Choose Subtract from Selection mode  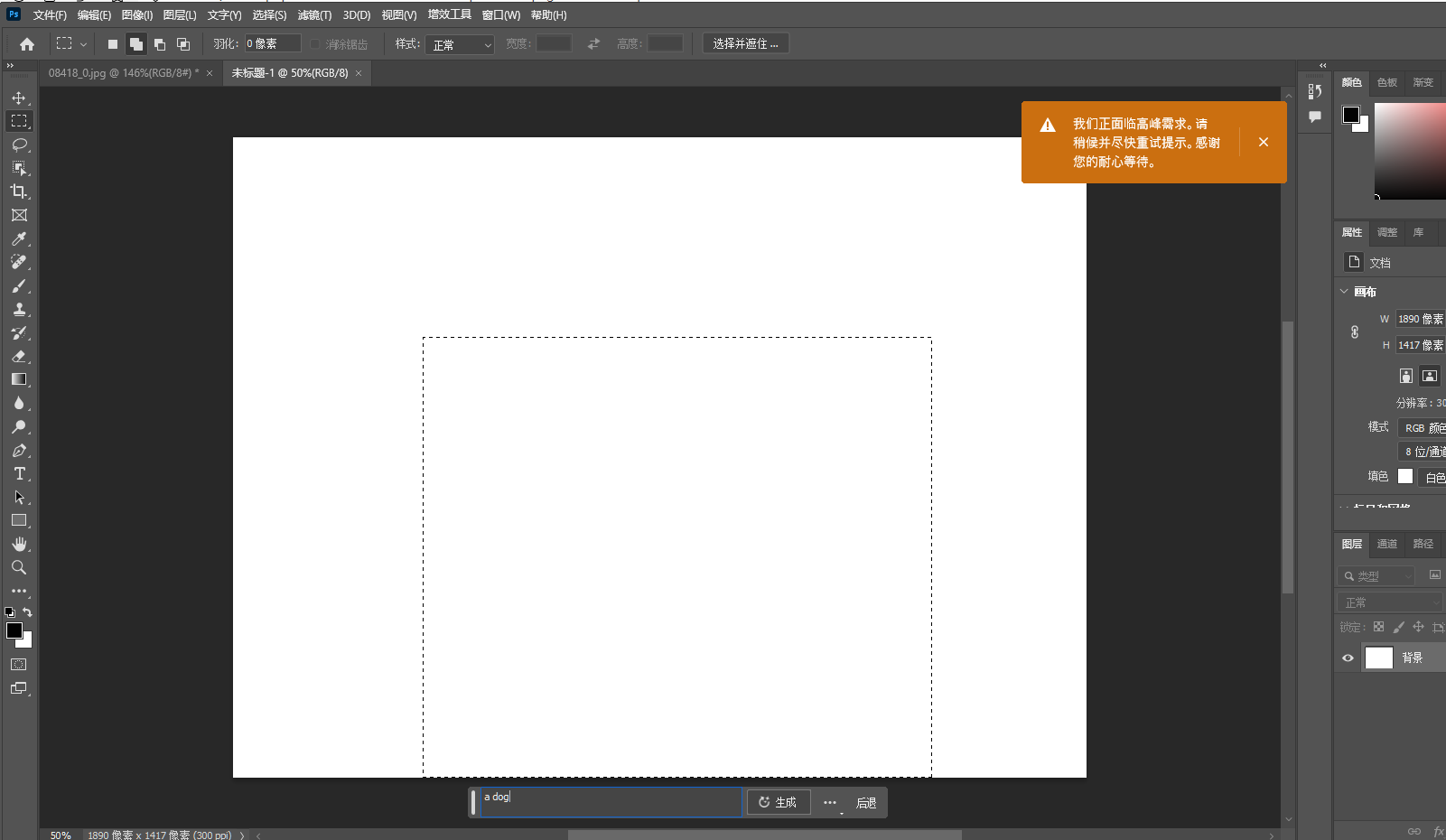[160, 43]
